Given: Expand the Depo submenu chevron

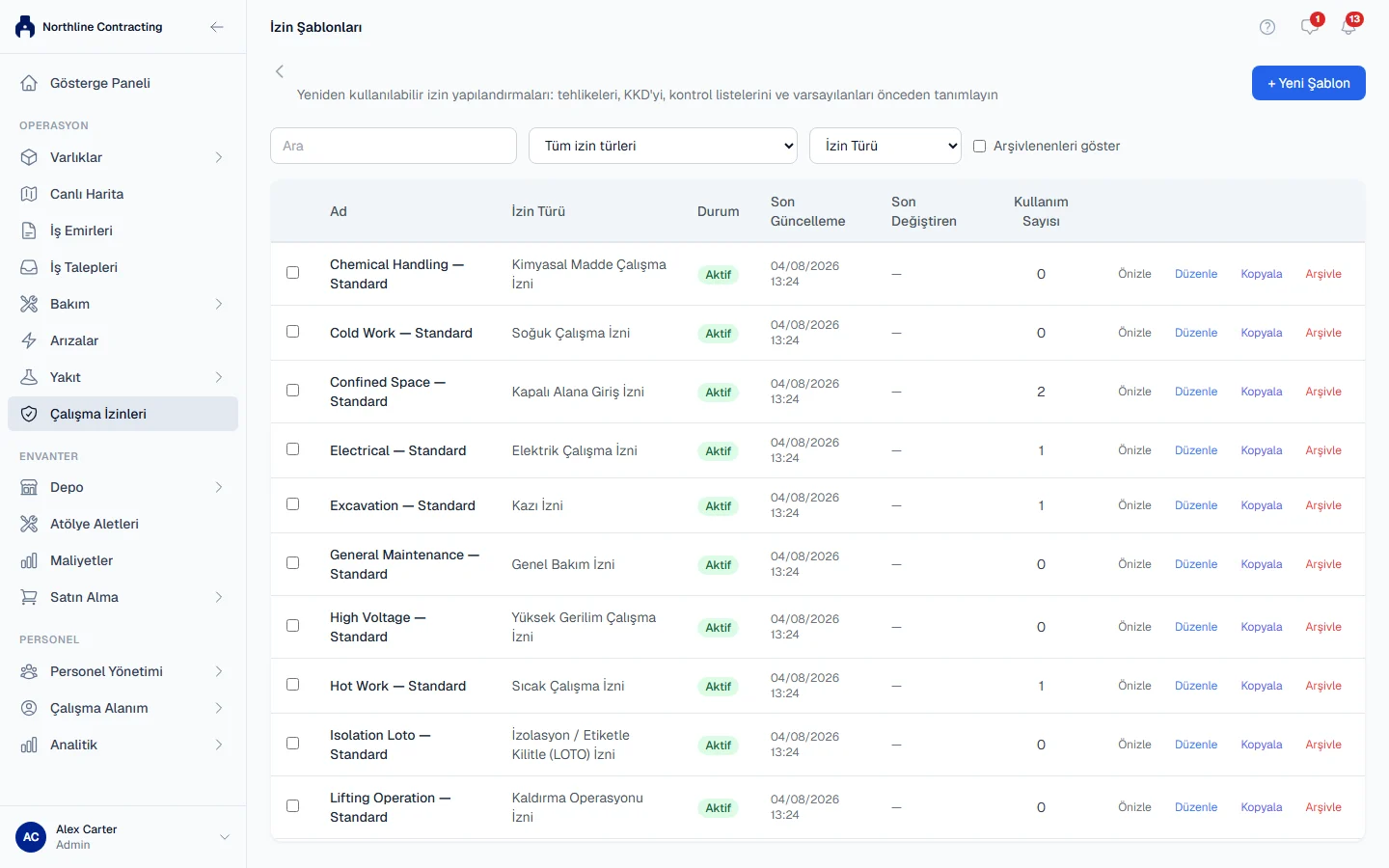Looking at the screenshot, I should 219,487.
